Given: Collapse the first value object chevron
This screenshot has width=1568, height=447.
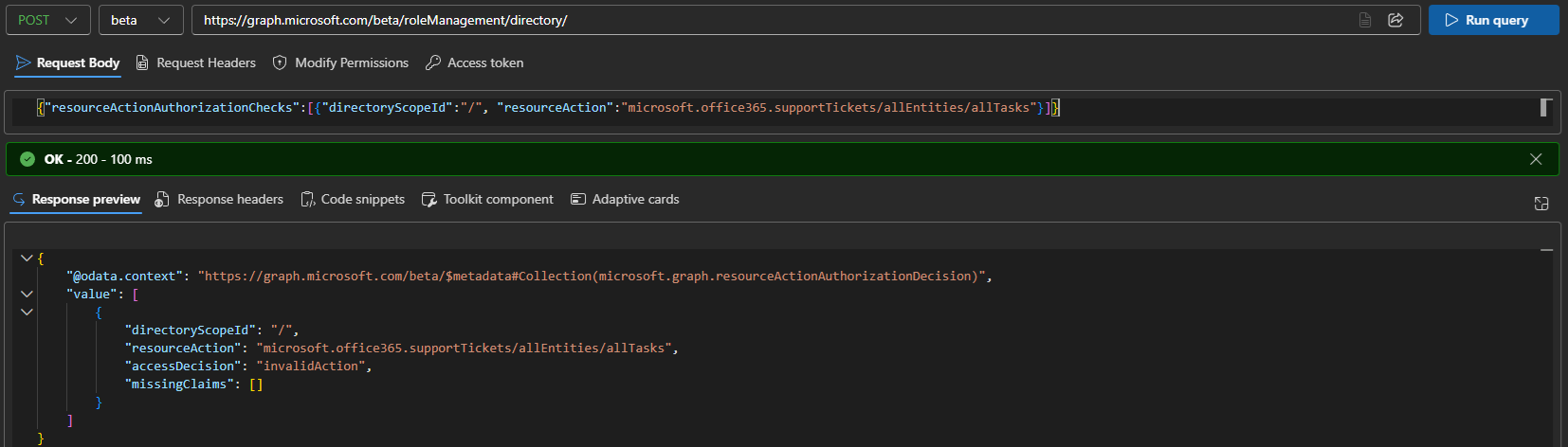Looking at the screenshot, I should pos(27,312).
